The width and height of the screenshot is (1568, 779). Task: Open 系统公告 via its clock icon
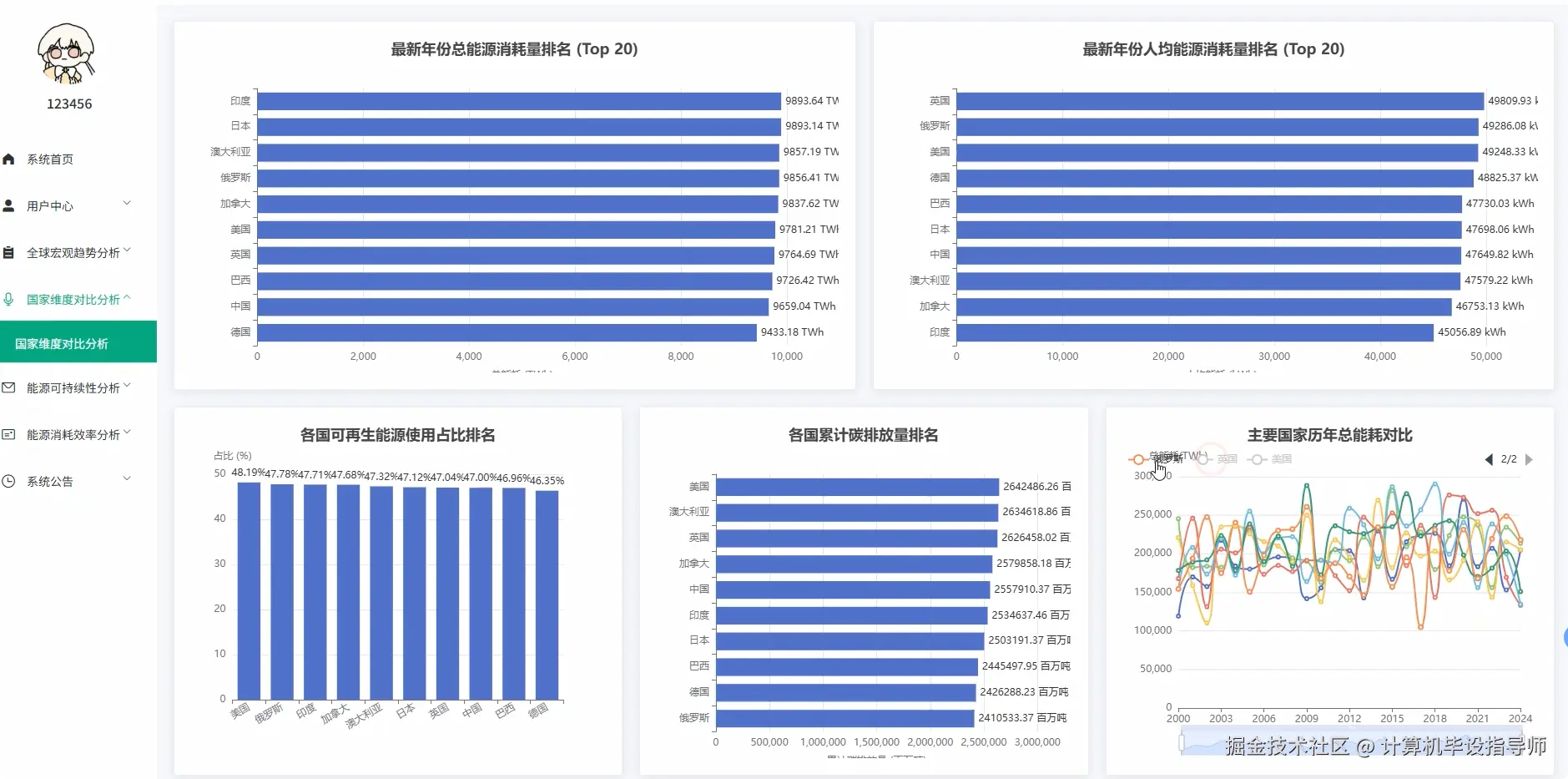11,480
